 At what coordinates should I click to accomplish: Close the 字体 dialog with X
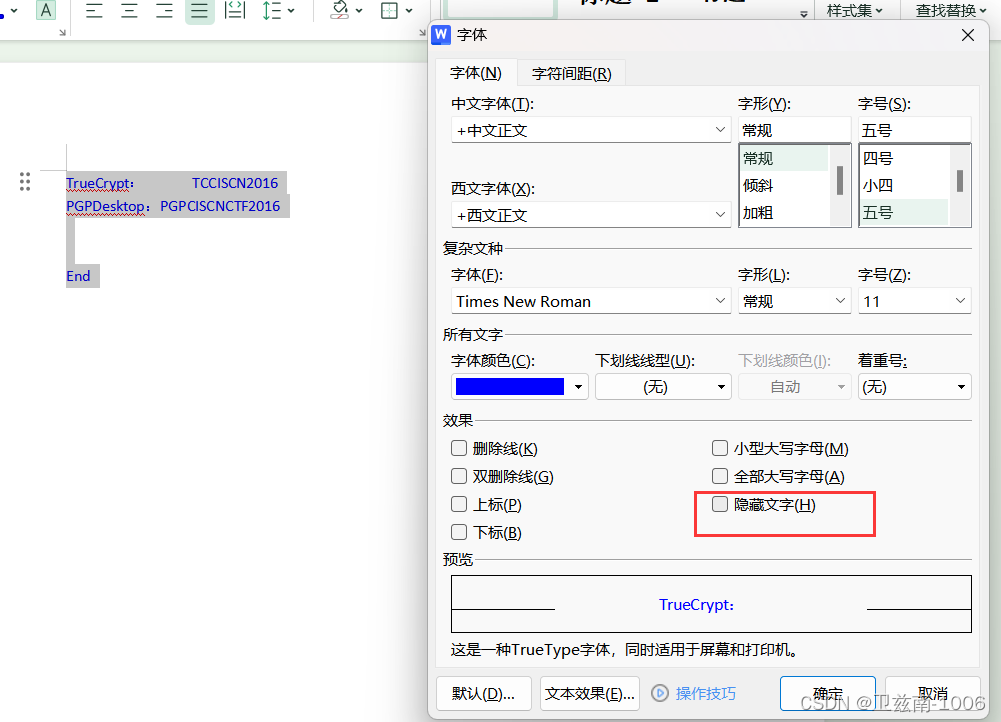point(968,35)
